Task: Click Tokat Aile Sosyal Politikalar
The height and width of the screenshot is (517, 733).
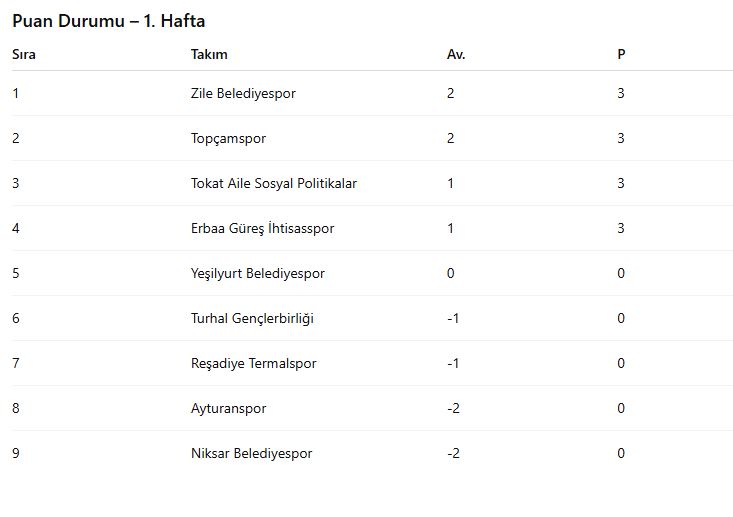Action: tap(273, 183)
